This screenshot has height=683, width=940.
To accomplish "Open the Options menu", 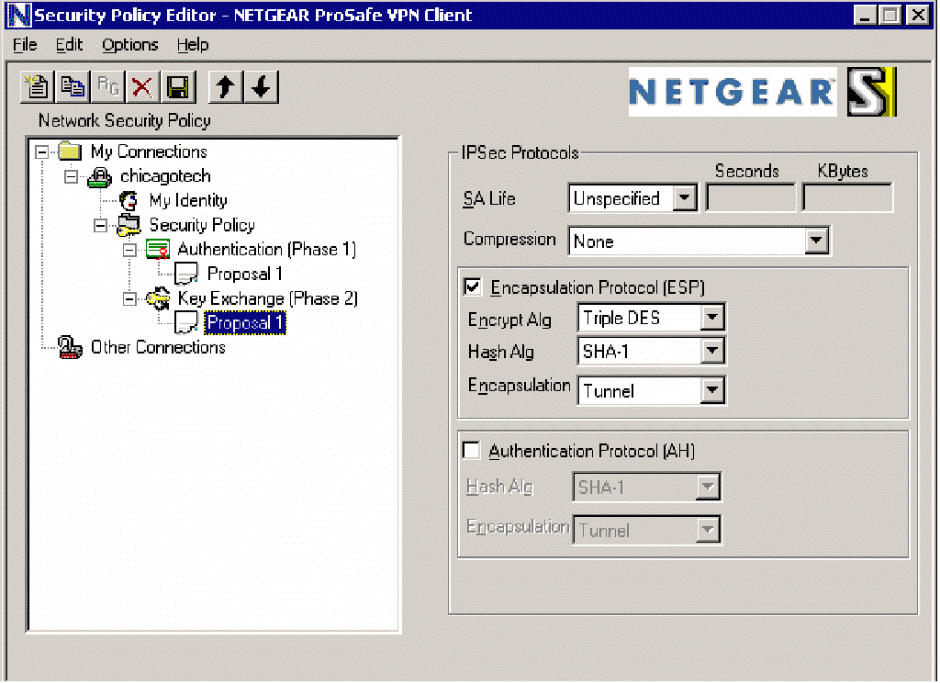I will pyautogui.click(x=130, y=45).
